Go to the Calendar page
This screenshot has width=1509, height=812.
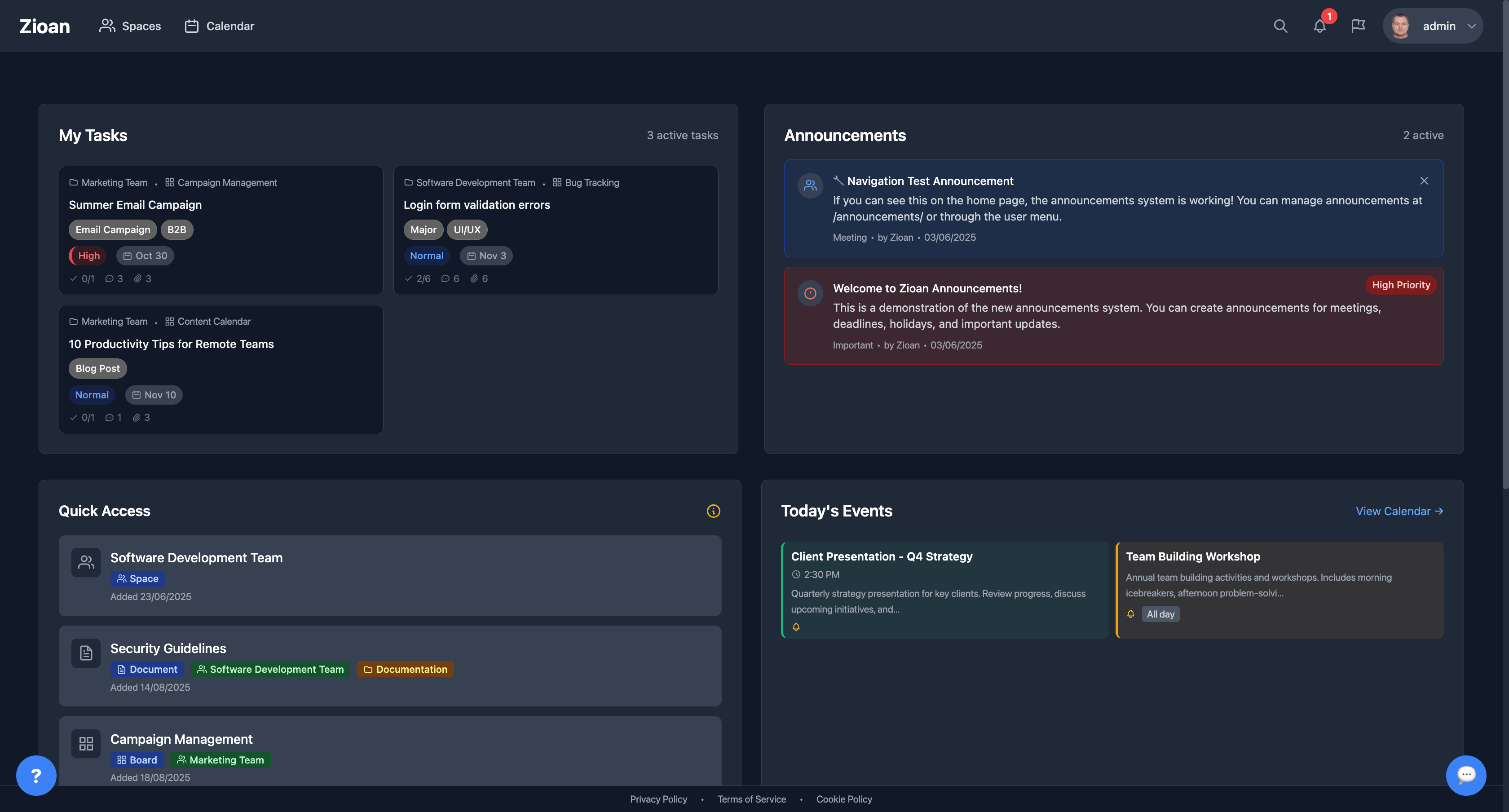click(x=220, y=26)
